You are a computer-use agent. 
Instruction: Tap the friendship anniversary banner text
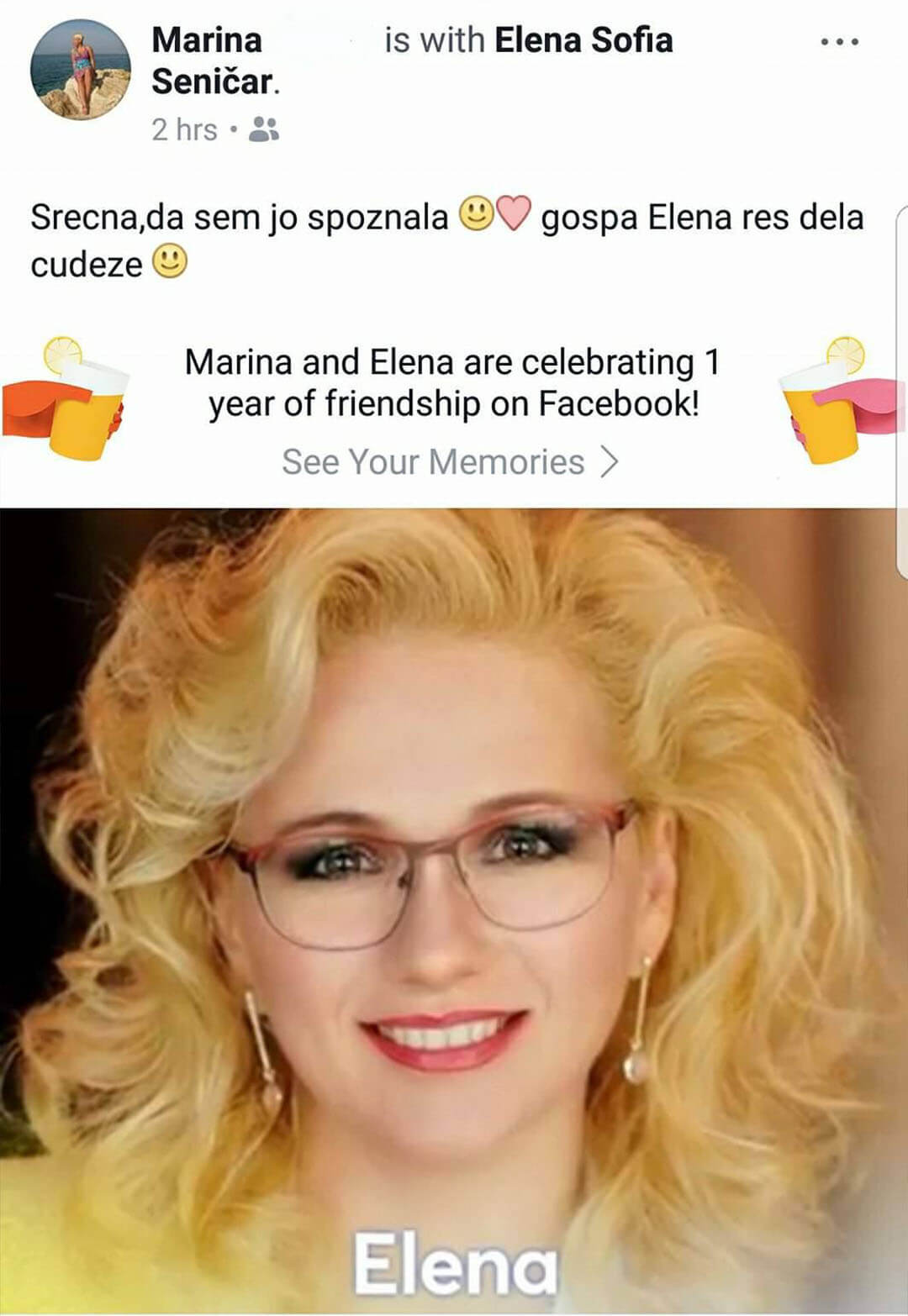point(453,382)
